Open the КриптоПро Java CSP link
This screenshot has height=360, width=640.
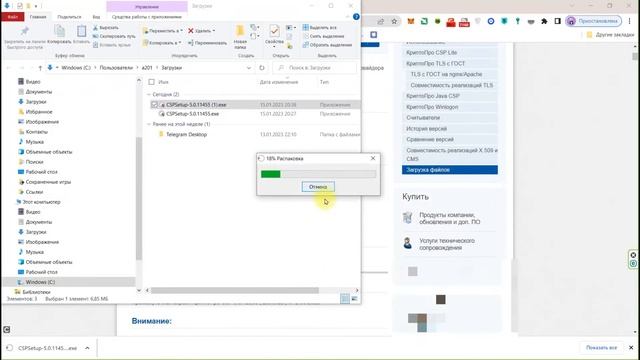tap(433, 96)
